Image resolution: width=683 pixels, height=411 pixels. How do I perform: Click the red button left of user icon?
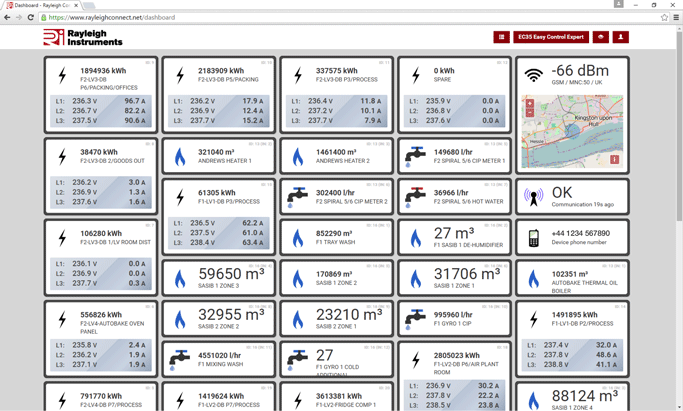click(601, 37)
